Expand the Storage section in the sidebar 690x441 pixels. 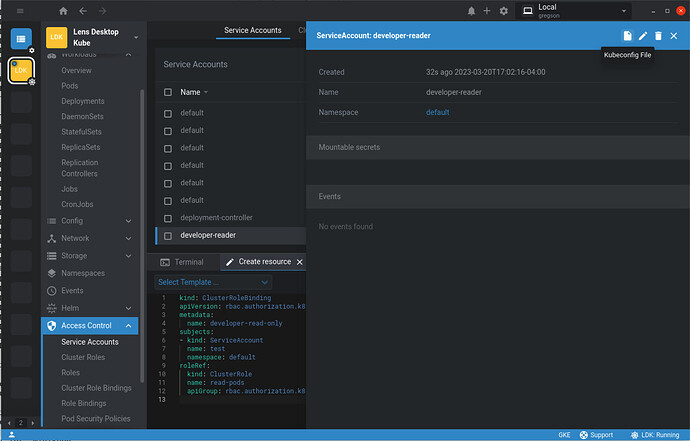[128, 256]
